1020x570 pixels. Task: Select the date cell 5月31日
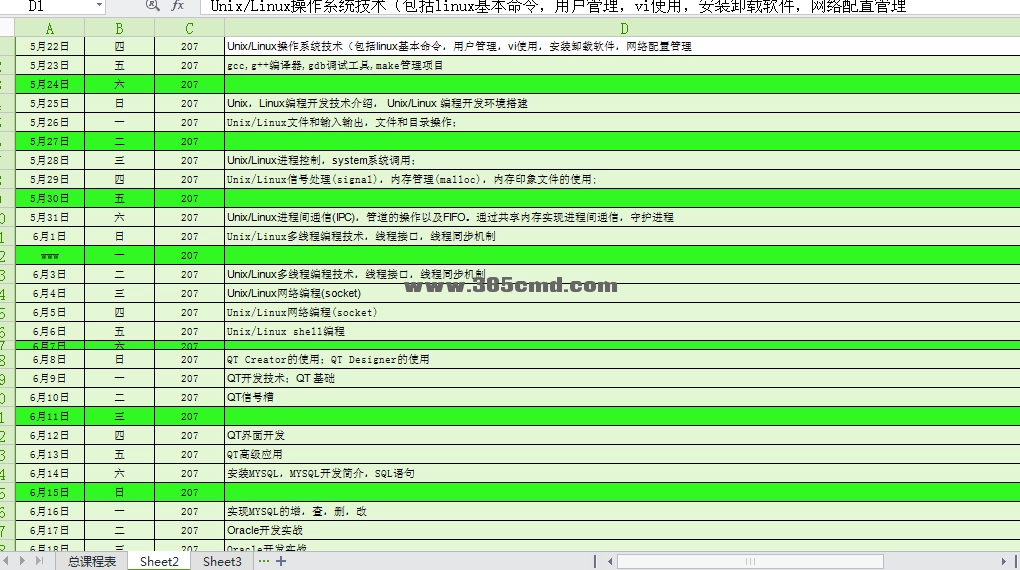click(50, 217)
